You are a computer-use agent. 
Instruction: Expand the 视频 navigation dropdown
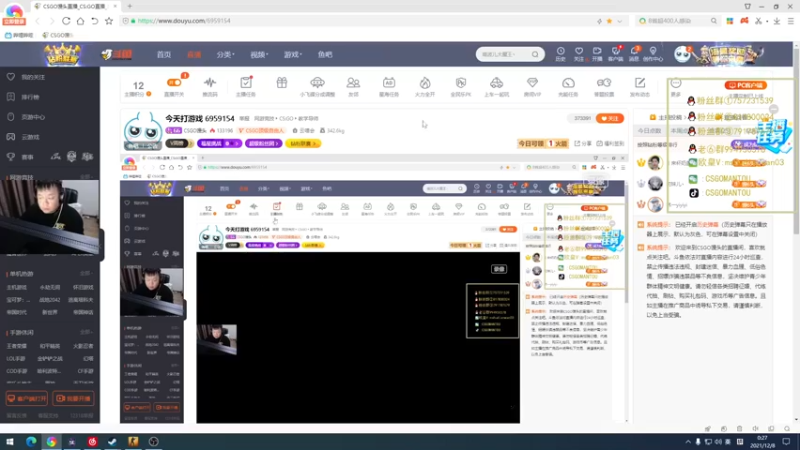[x=259, y=55]
